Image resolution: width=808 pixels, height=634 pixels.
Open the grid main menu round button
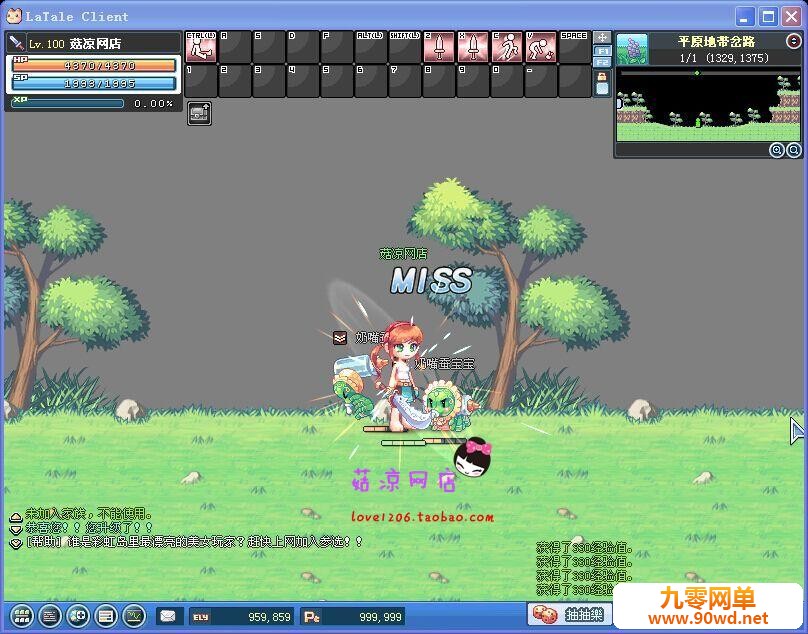(22, 615)
